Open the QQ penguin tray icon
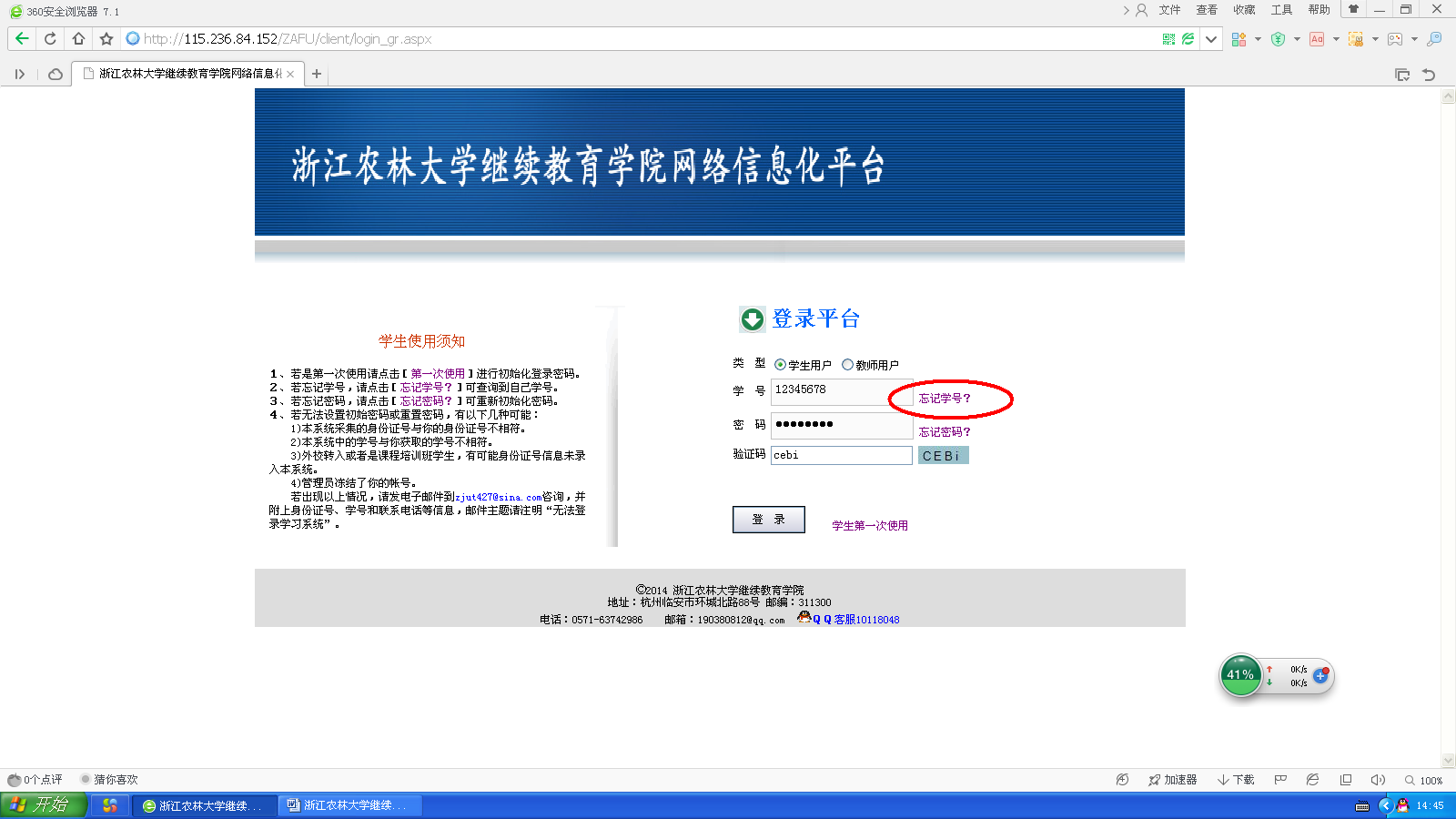This screenshot has width=1456, height=819. [x=1402, y=805]
